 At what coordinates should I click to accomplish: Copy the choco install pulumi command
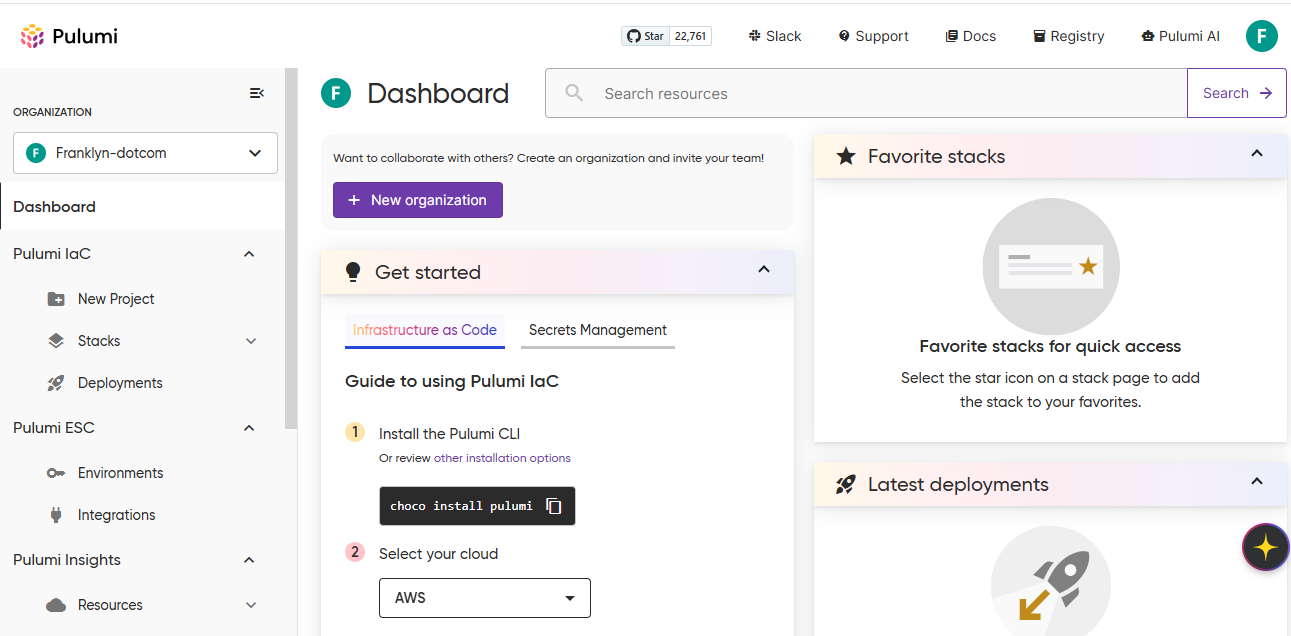point(554,506)
